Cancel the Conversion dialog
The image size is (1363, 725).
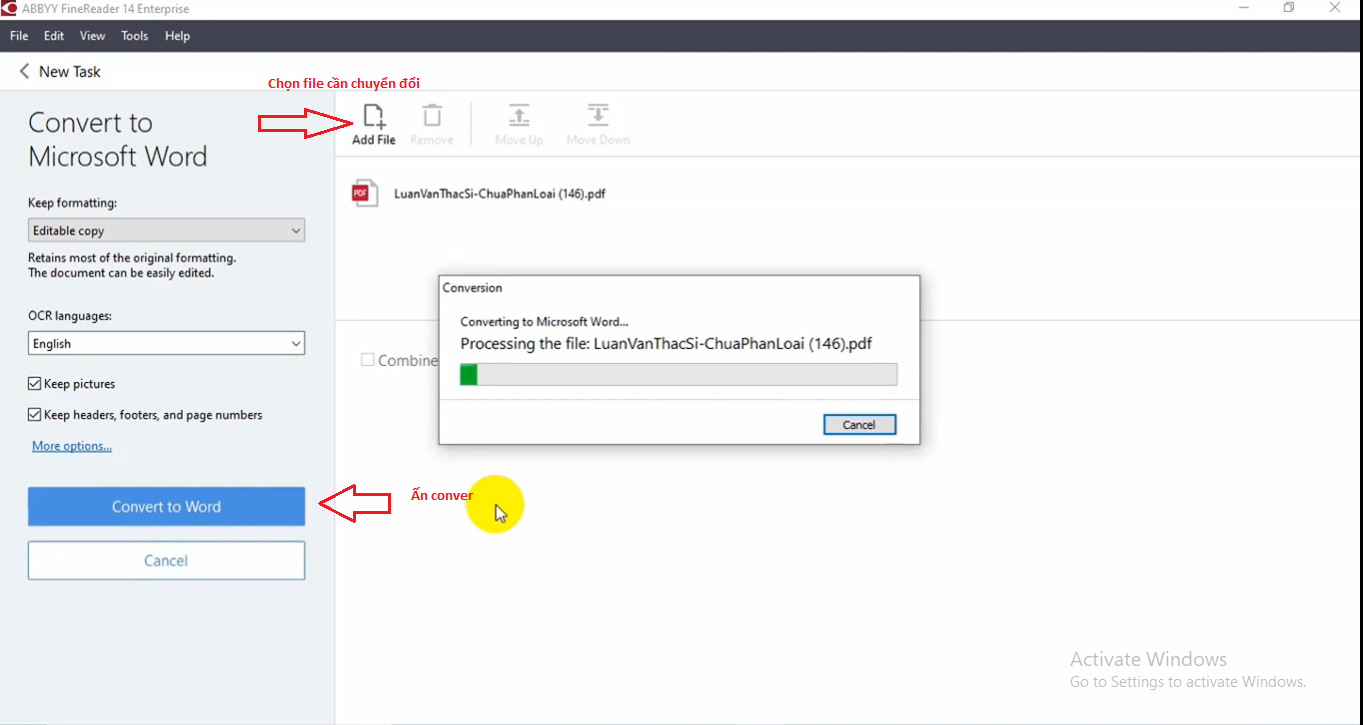859,425
